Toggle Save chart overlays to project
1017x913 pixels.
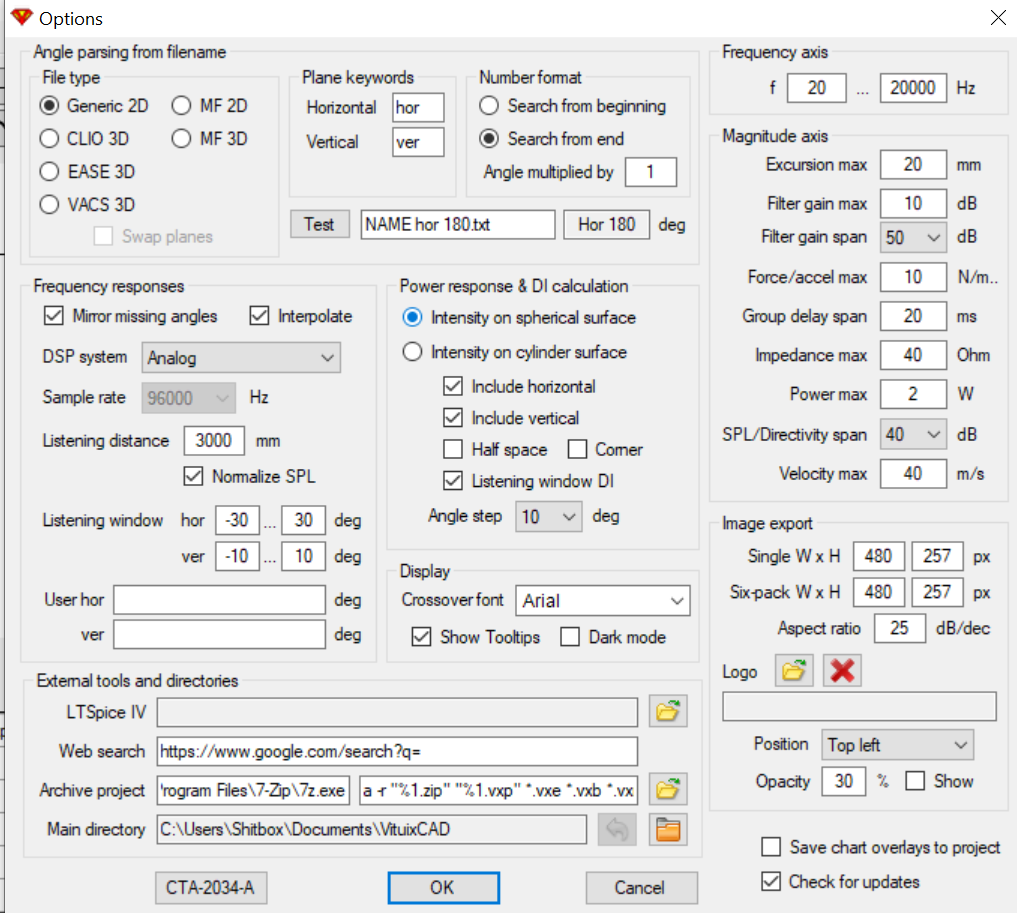click(x=771, y=847)
